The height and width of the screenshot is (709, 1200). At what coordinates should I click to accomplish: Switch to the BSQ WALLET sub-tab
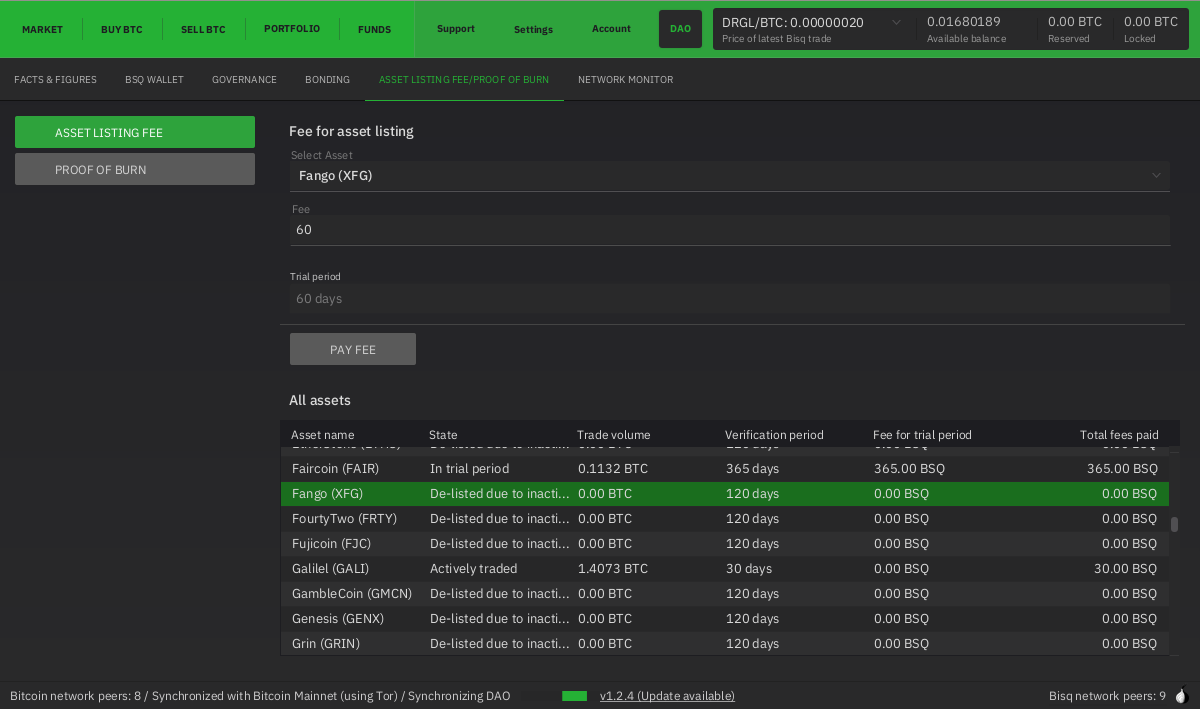coord(154,80)
